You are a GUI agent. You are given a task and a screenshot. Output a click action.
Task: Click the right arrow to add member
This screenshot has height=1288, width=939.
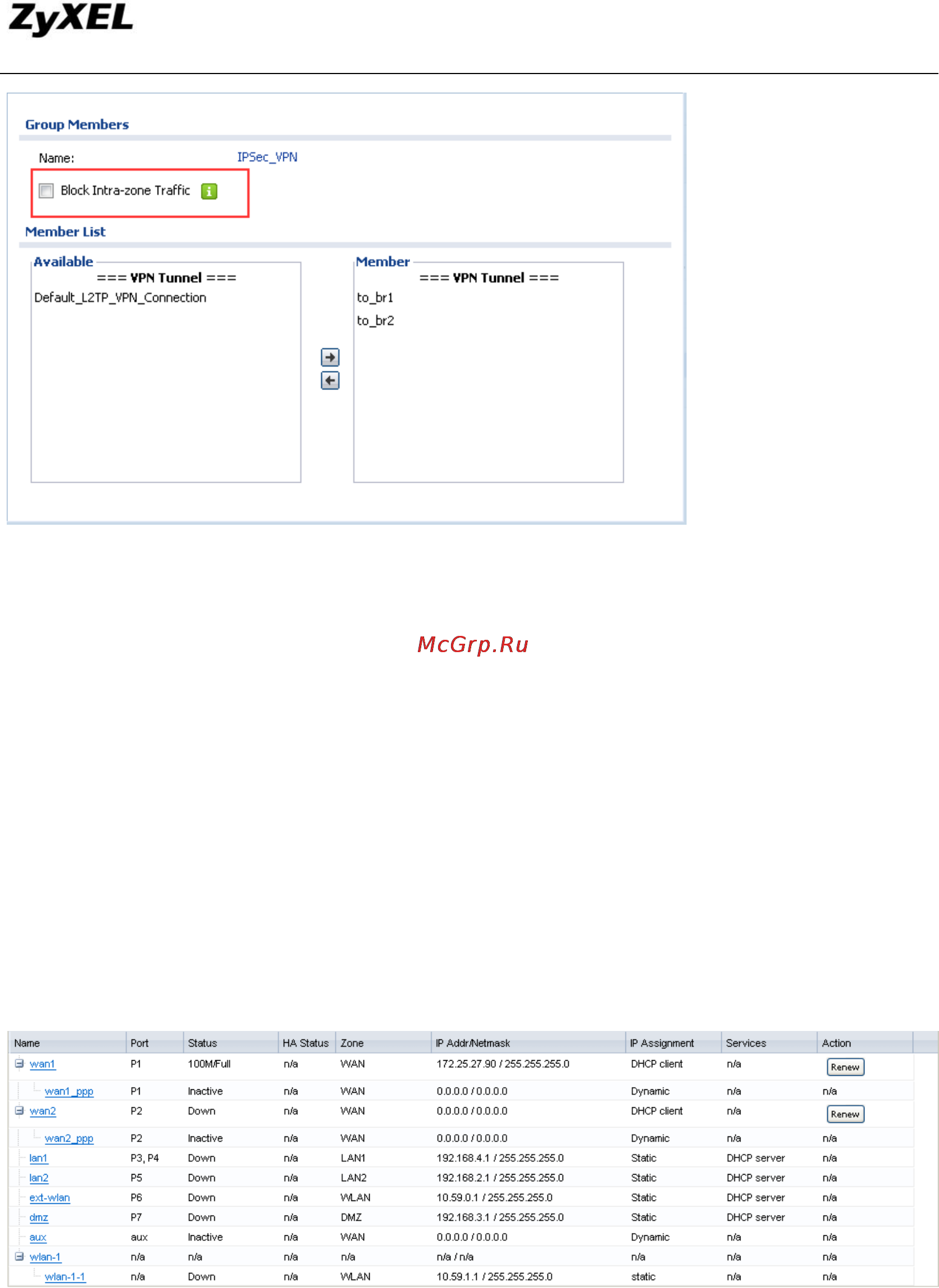[330, 357]
